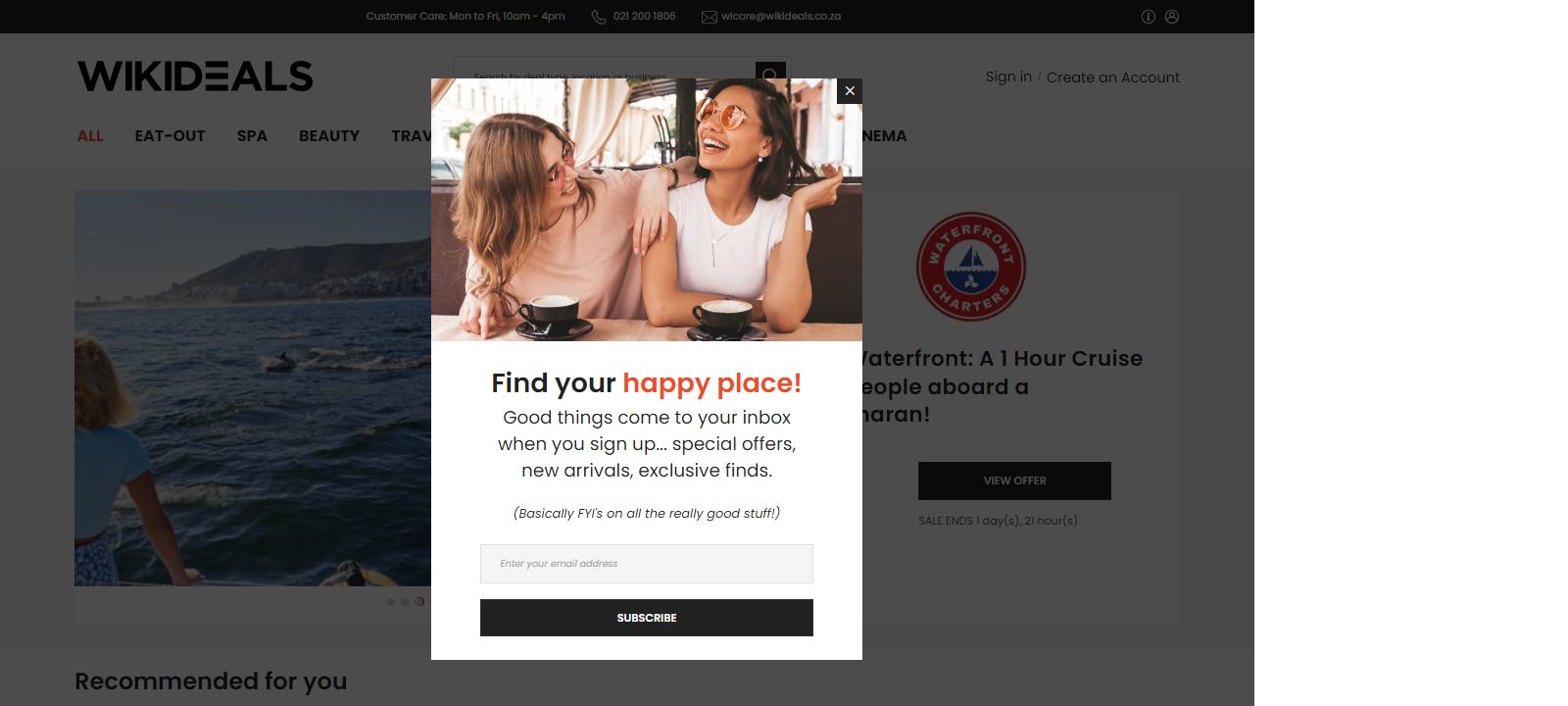Image resolution: width=1568 pixels, height=706 pixels.
Task: Click the Waterfront Charters logo
Action: click(x=971, y=267)
